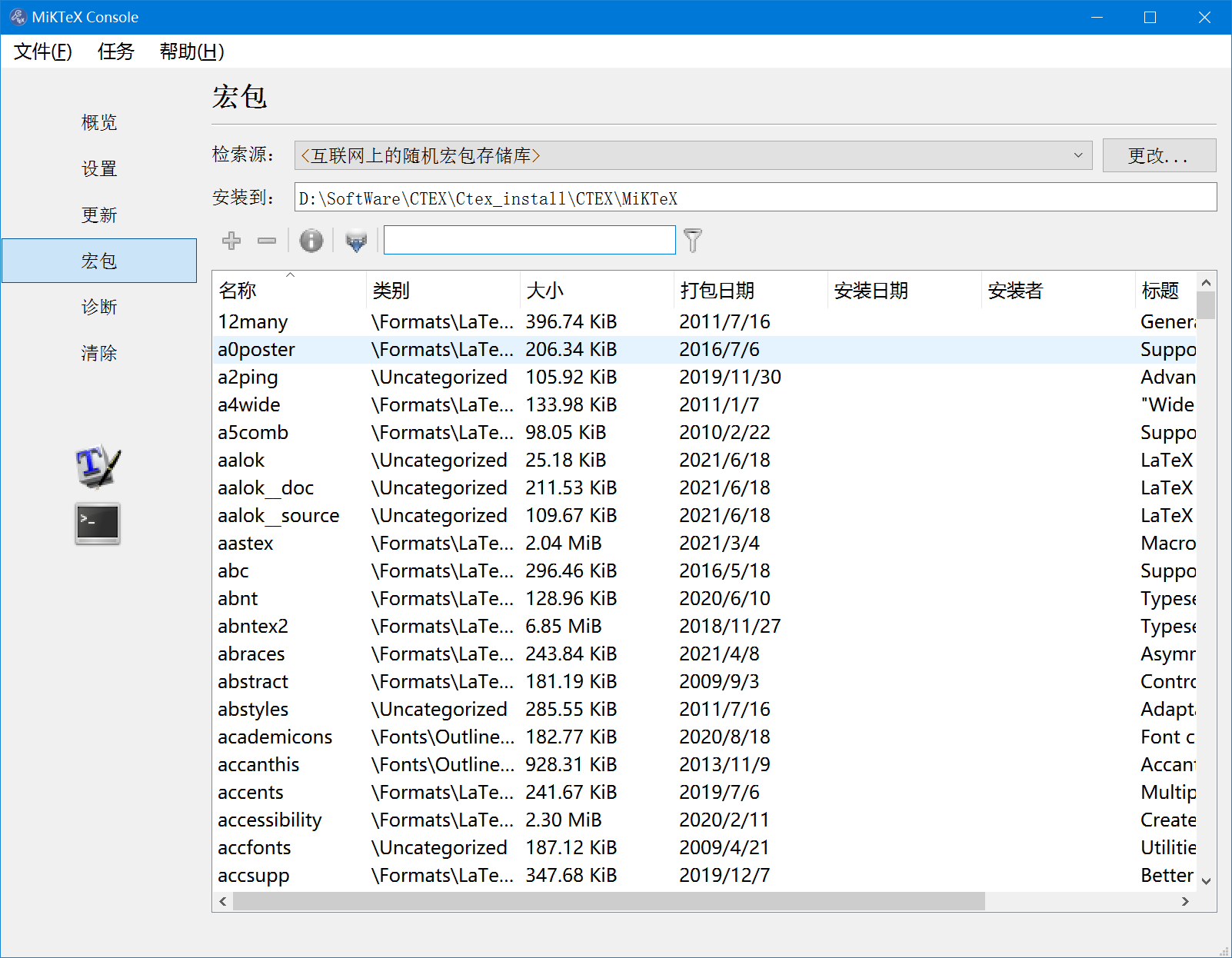Image resolution: width=1232 pixels, height=958 pixels.
Task: Go to the 诊断 page
Action: [99, 308]
